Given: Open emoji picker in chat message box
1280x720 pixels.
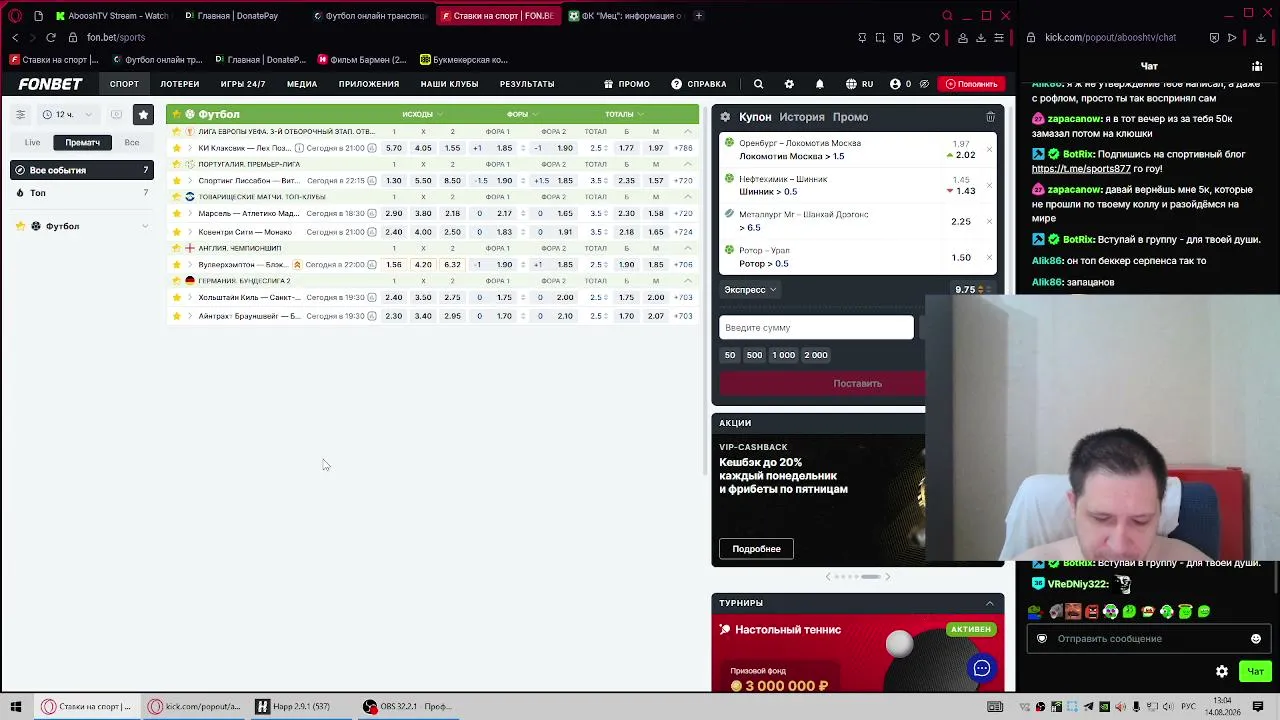Looking at the screenshot, I should point(1256,639).
